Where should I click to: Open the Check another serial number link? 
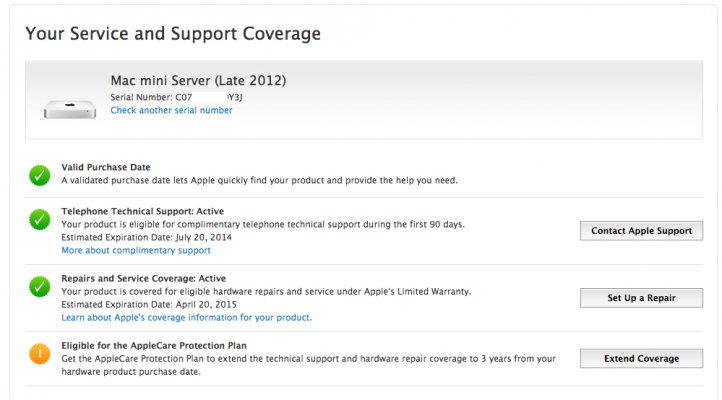[x=171, y=110]
